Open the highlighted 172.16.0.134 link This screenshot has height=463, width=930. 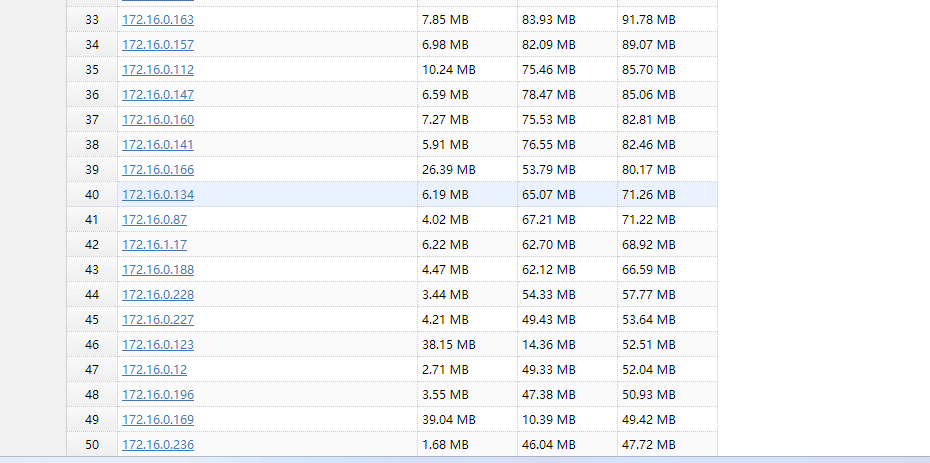pyautogui.click(x=158, y=195)
